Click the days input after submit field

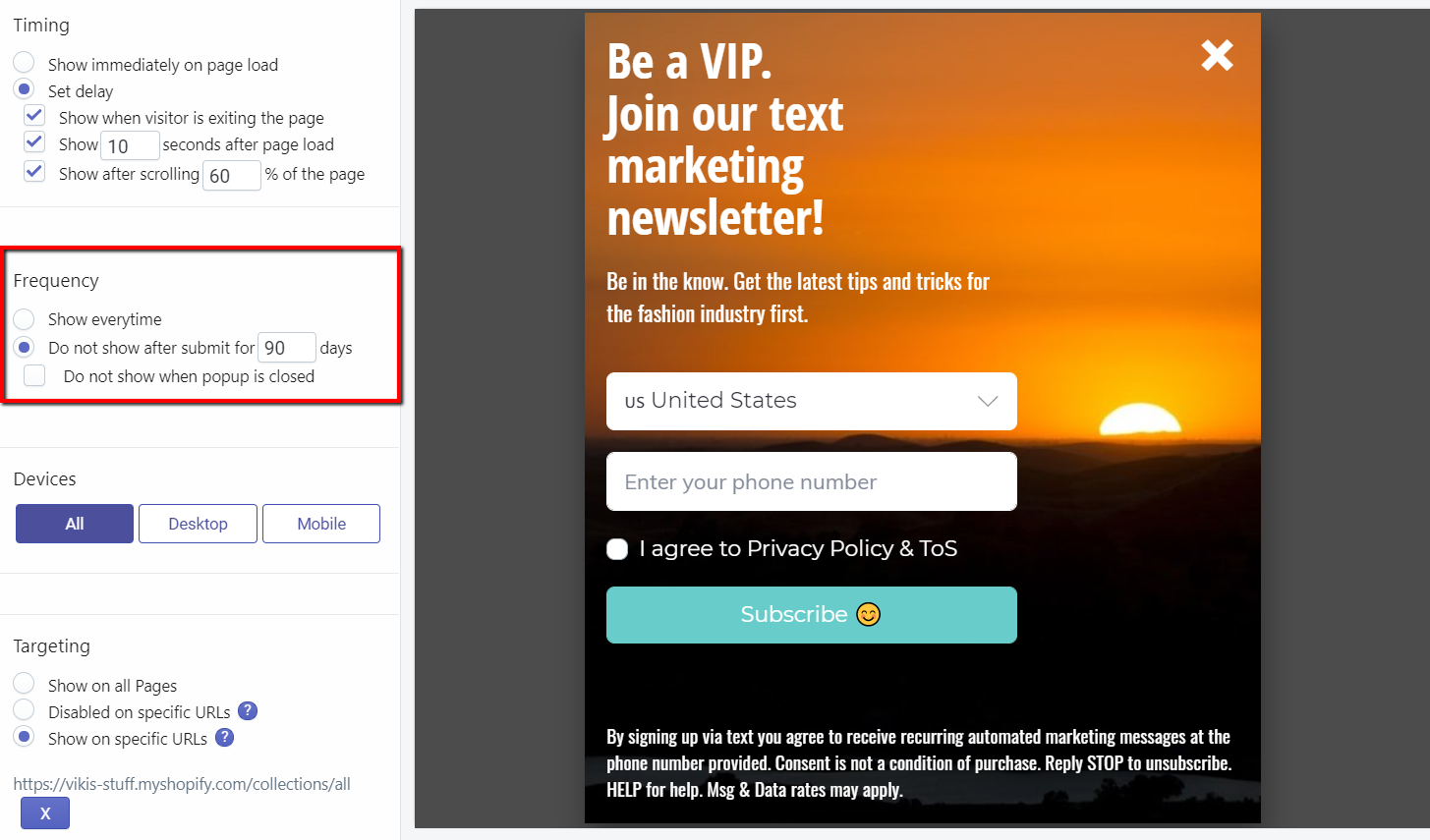[x=286, y=348]
